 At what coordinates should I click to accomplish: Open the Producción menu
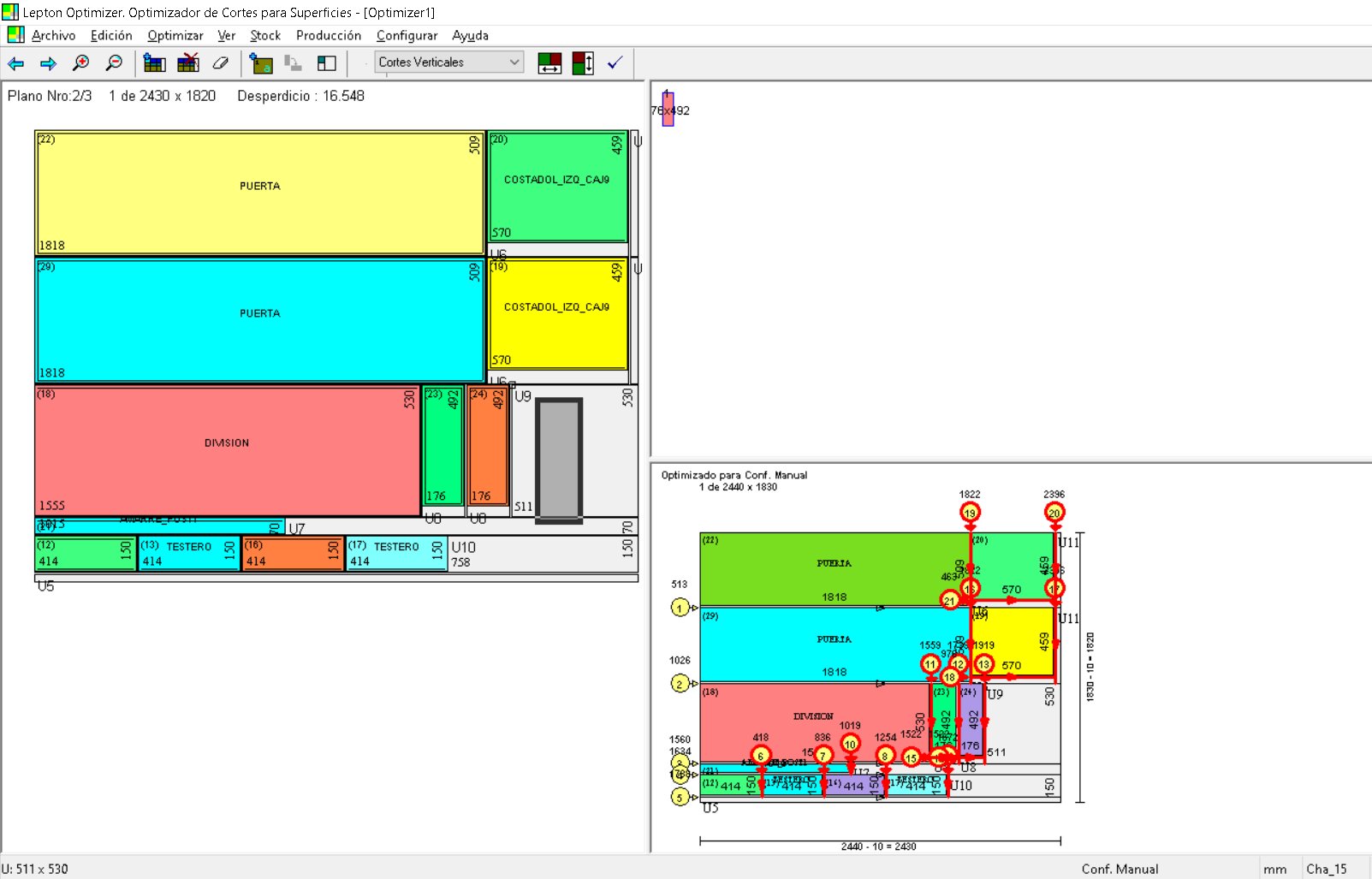(x=328, y=36)
